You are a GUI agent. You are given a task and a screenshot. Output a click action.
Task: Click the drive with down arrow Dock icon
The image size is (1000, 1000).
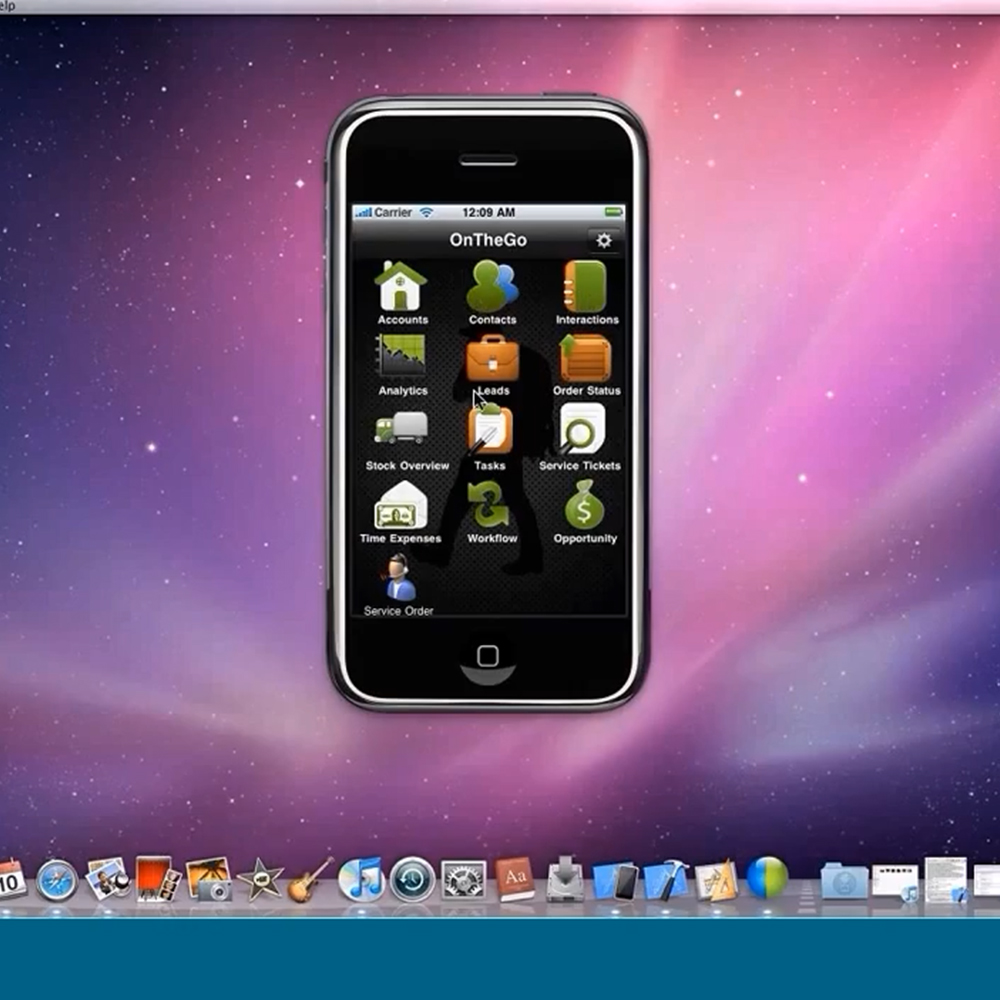[x=564, y=879]
